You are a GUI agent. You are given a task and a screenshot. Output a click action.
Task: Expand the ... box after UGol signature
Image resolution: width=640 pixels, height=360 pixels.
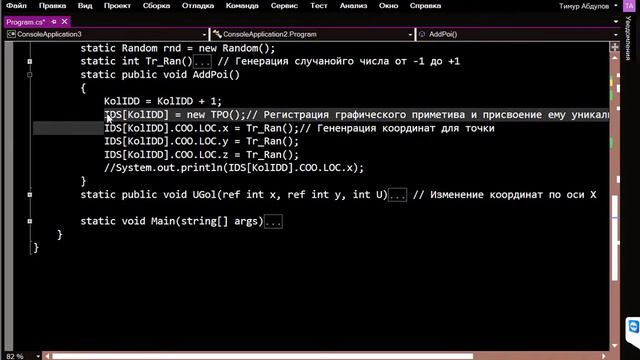point(397,195)
